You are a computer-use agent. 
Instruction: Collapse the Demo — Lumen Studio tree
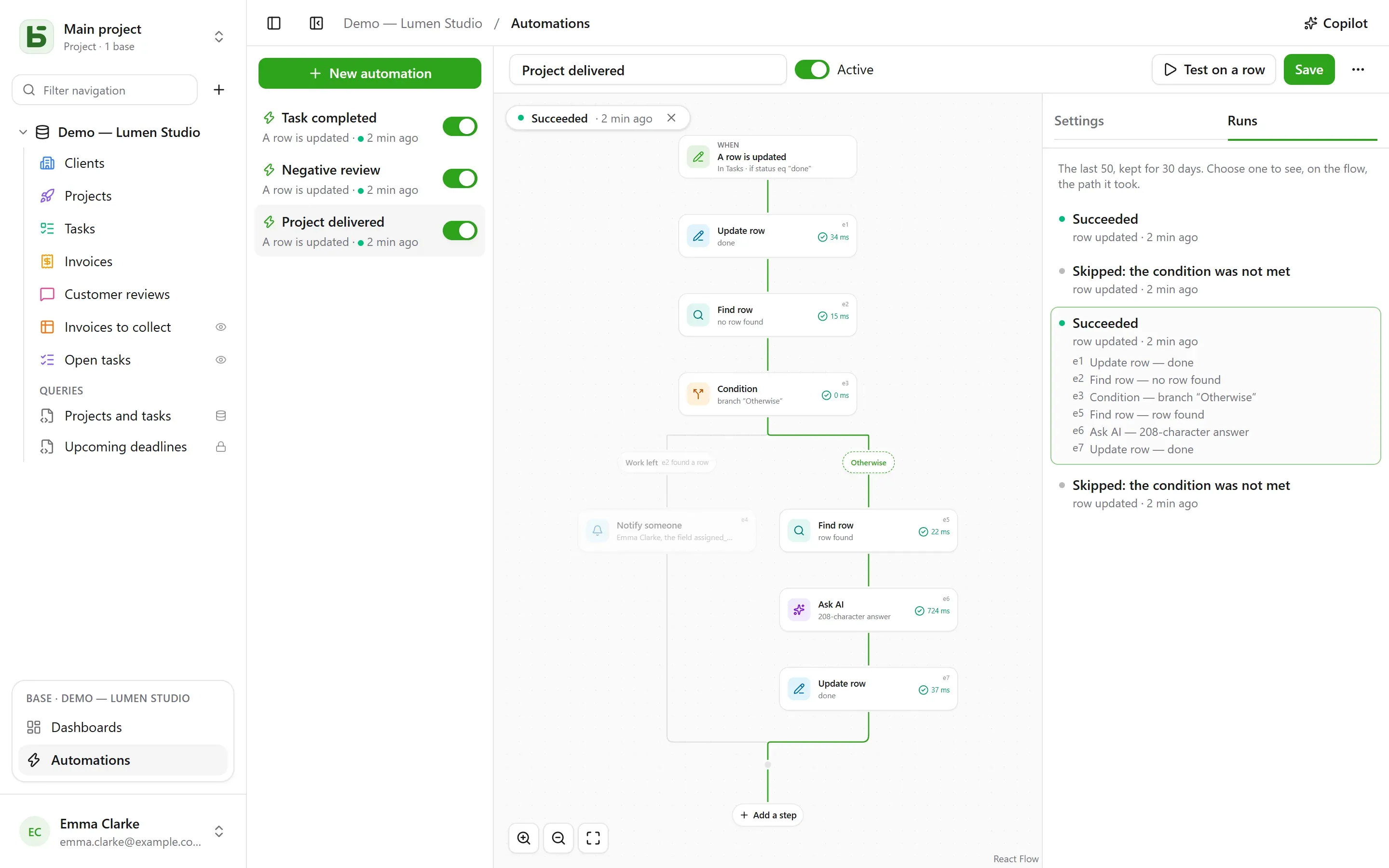23,132
